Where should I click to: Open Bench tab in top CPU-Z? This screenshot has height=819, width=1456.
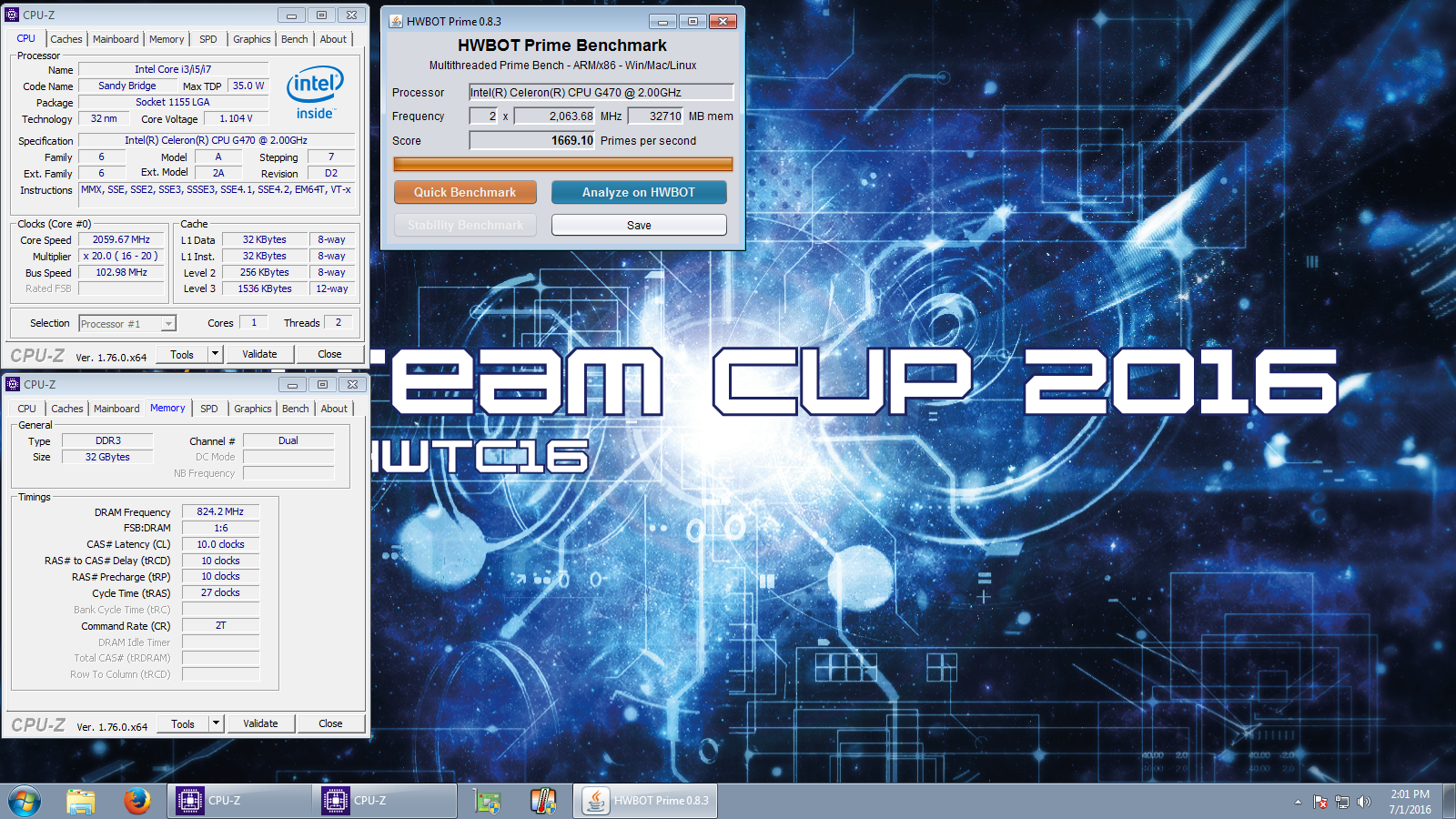tap(295, 39)
